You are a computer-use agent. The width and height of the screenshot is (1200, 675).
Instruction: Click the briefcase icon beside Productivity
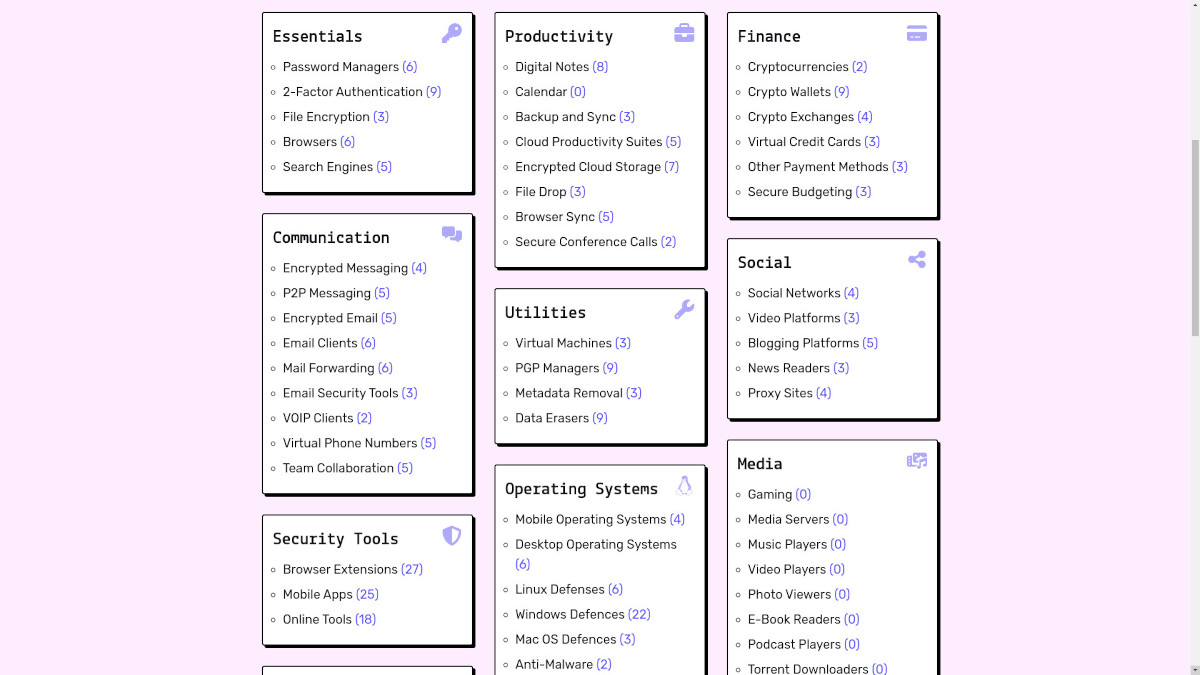point(684,34)
